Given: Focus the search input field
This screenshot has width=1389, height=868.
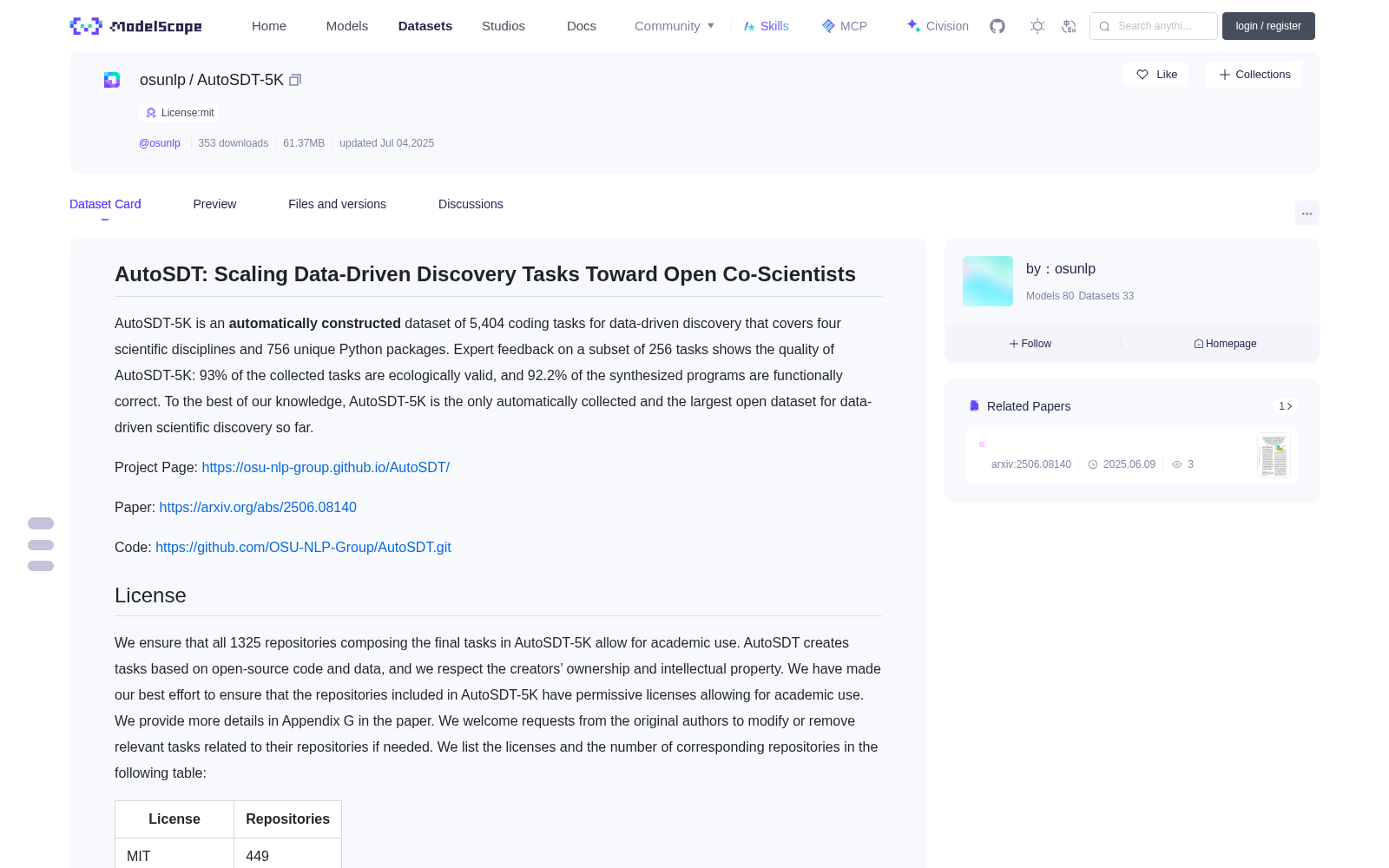Looking at the screenshot, I should 1154,26.
